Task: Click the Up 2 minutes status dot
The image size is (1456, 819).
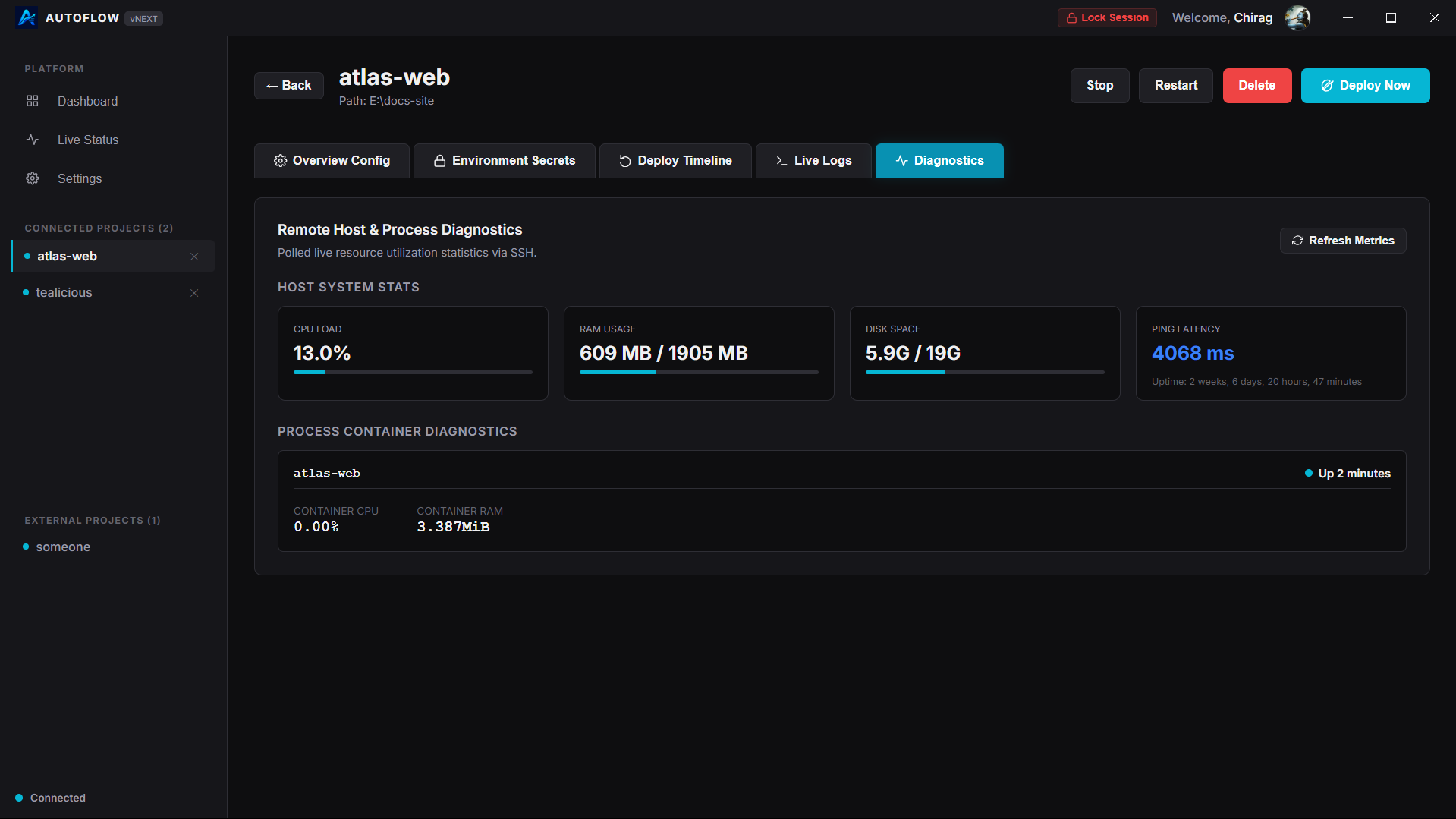Action: point(1309,473)
